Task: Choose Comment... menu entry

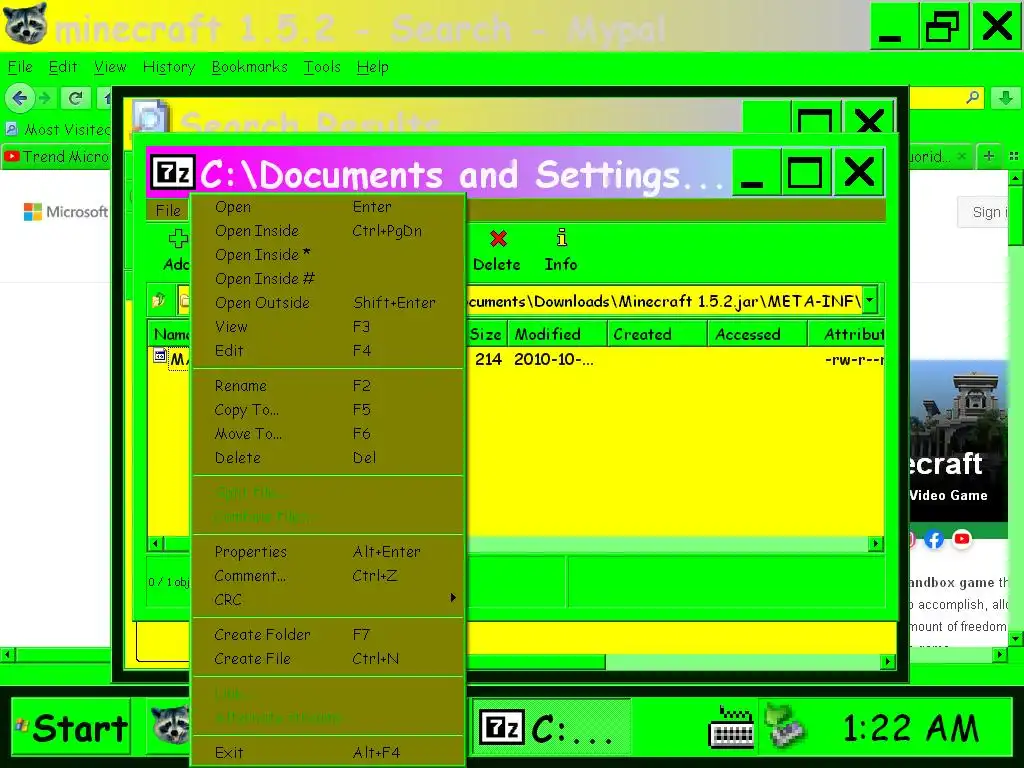Action: point(328,576)
